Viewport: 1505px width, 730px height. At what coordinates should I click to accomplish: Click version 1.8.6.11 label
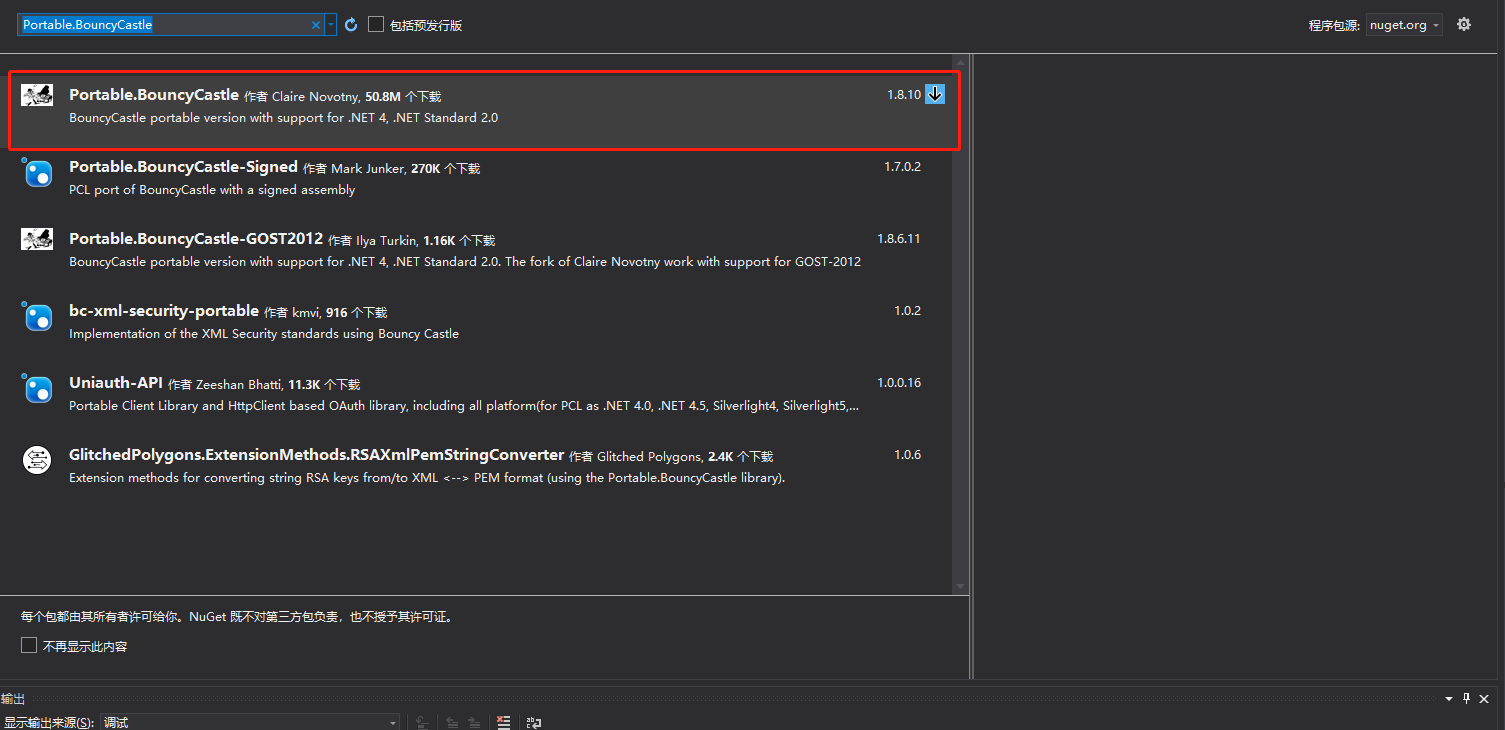(899, 239)
